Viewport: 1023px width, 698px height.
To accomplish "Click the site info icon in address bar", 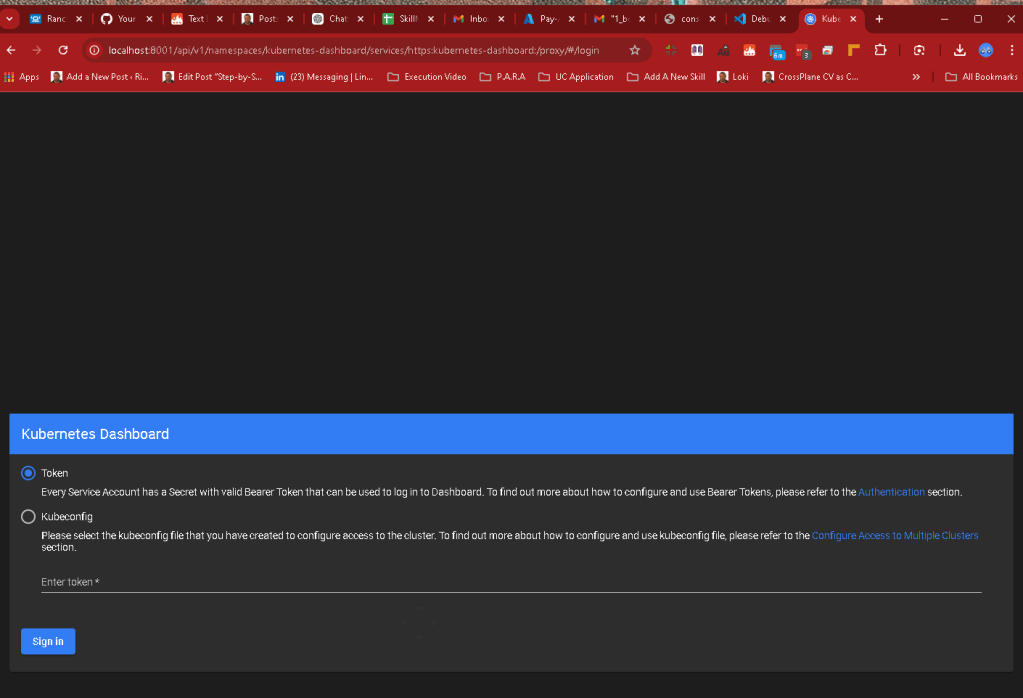I will click(x=95, y=50).
